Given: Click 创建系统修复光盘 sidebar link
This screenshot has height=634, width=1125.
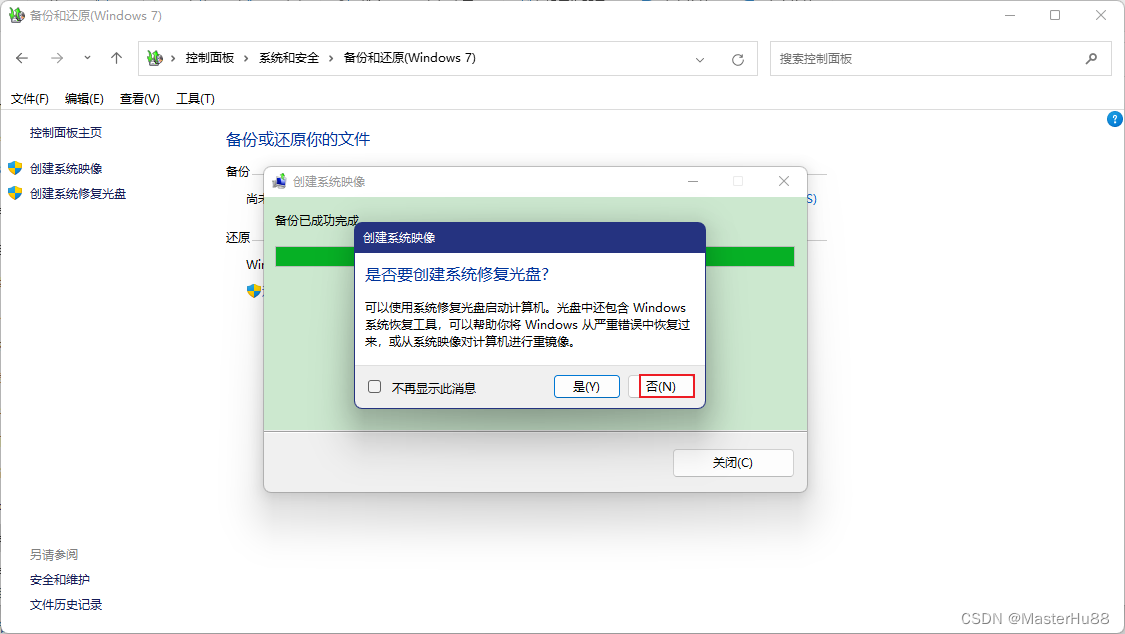Looking at the screenshot, I should [78, 194].
